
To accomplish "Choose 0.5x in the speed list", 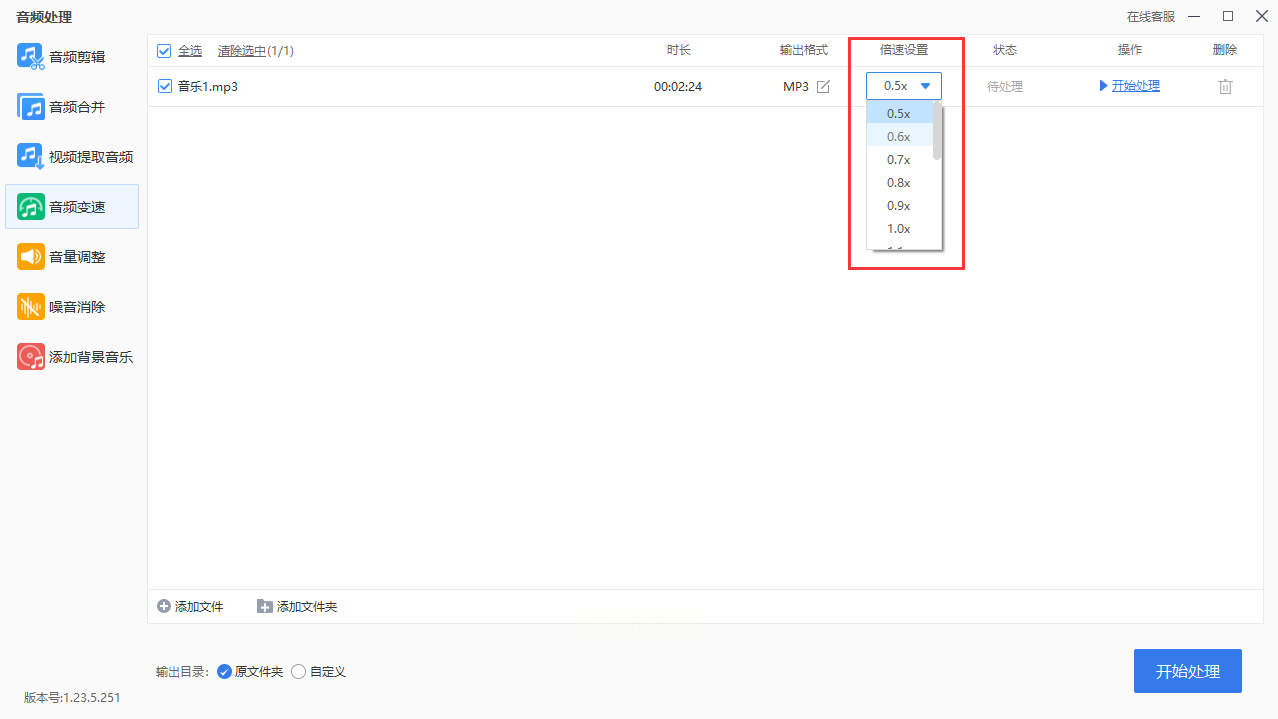I will point(900,114).
